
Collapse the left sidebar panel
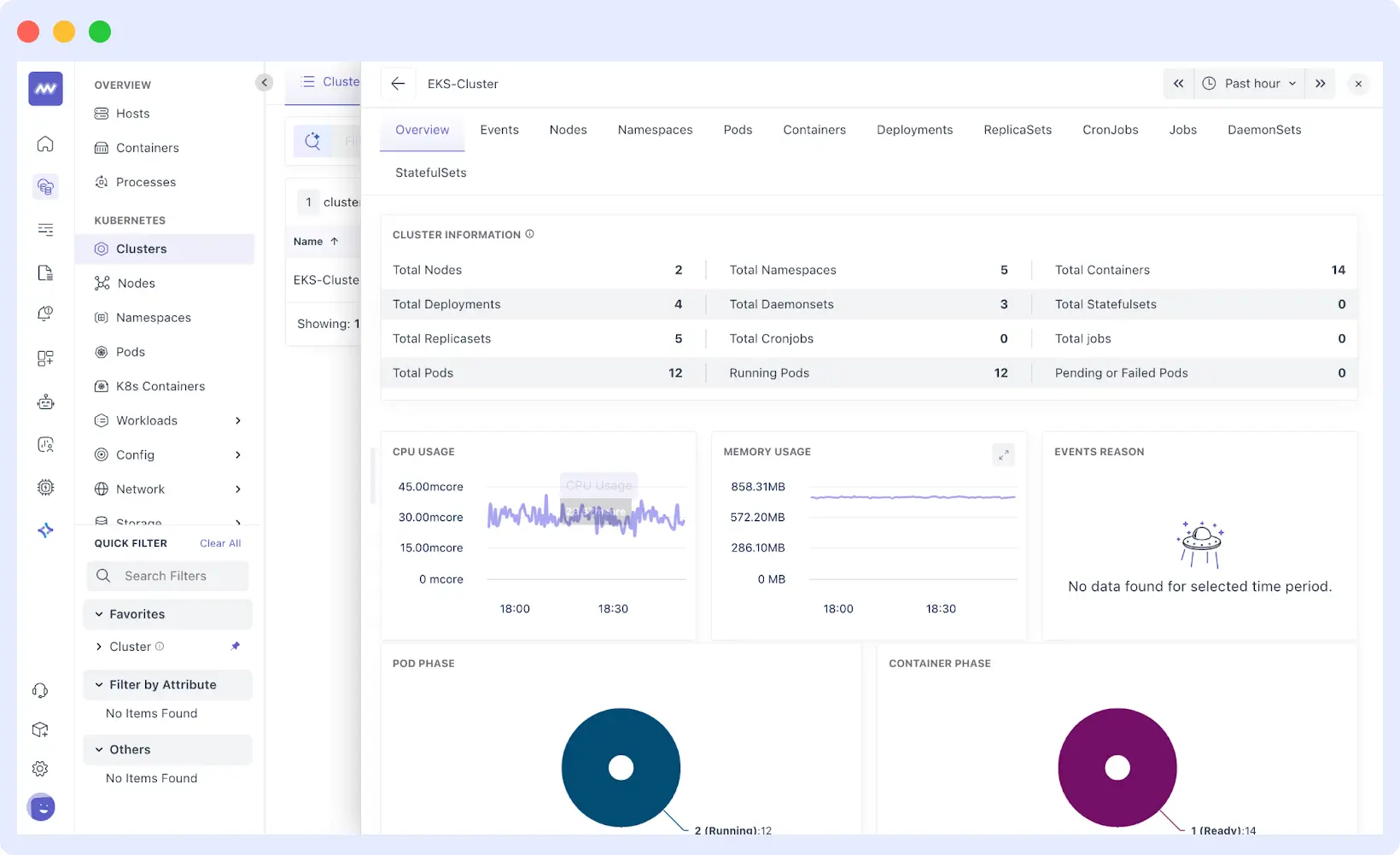[265, 82]
